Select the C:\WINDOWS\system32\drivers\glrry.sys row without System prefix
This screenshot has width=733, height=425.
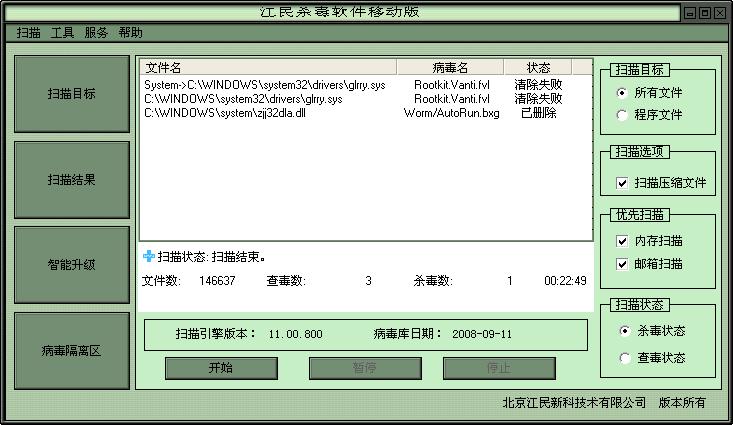366,99
